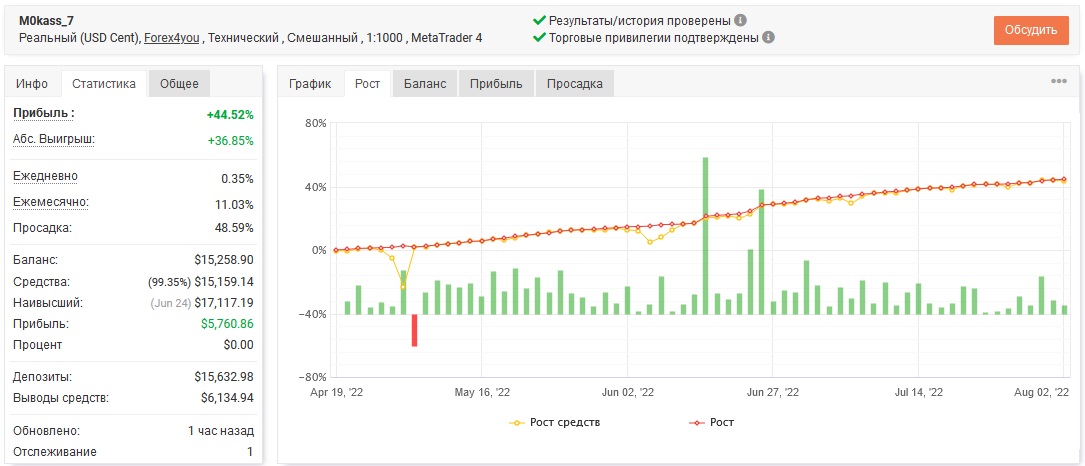Click info icon beside verified results text
Image resolution: width=1085 pixels, height=466 pixels.
(x=740, y=20)
